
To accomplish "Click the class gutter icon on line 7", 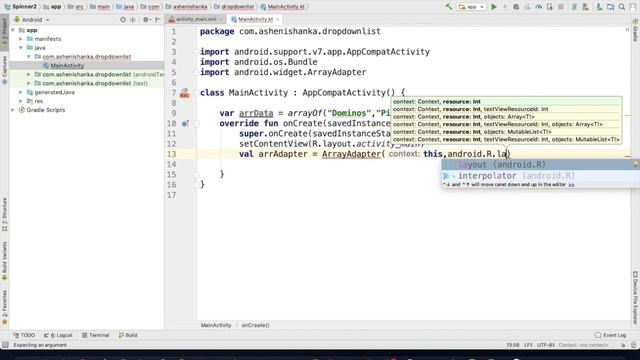I will [x=184, y=93].
